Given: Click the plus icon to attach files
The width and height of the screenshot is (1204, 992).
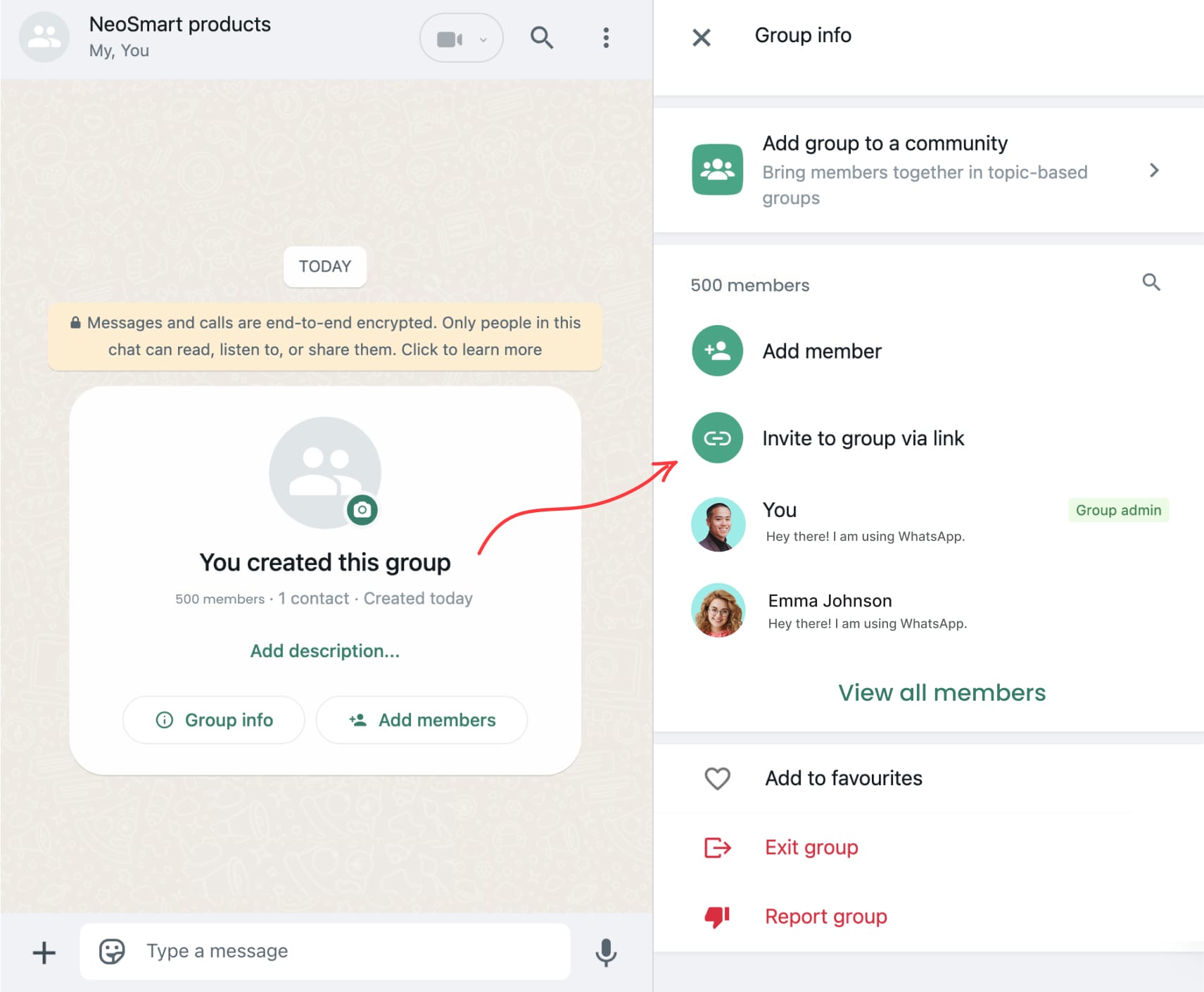Looking at the screenshot, I should pyautogui.click(x=44, y=953).
